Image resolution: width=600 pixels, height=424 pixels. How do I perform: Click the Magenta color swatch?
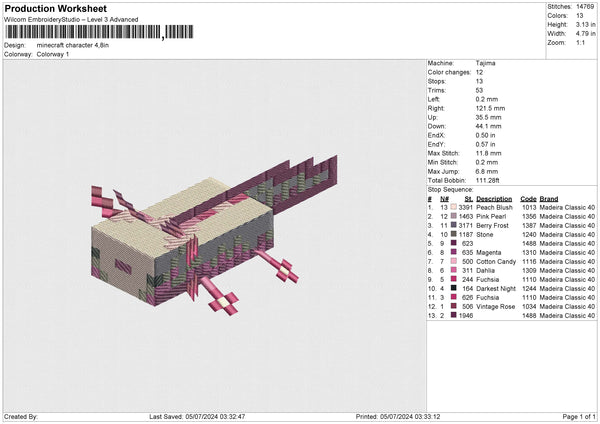click(x=453, y=252)
